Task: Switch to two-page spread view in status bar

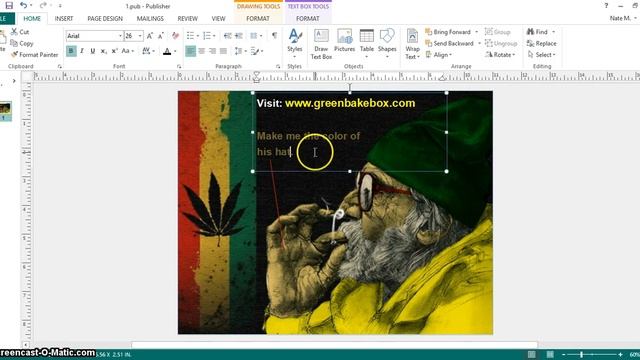Action: coord(550,354)
